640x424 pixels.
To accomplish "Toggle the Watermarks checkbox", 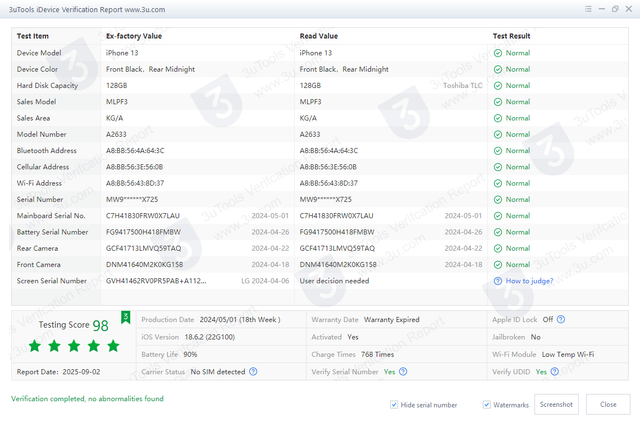I will [487, 404].
